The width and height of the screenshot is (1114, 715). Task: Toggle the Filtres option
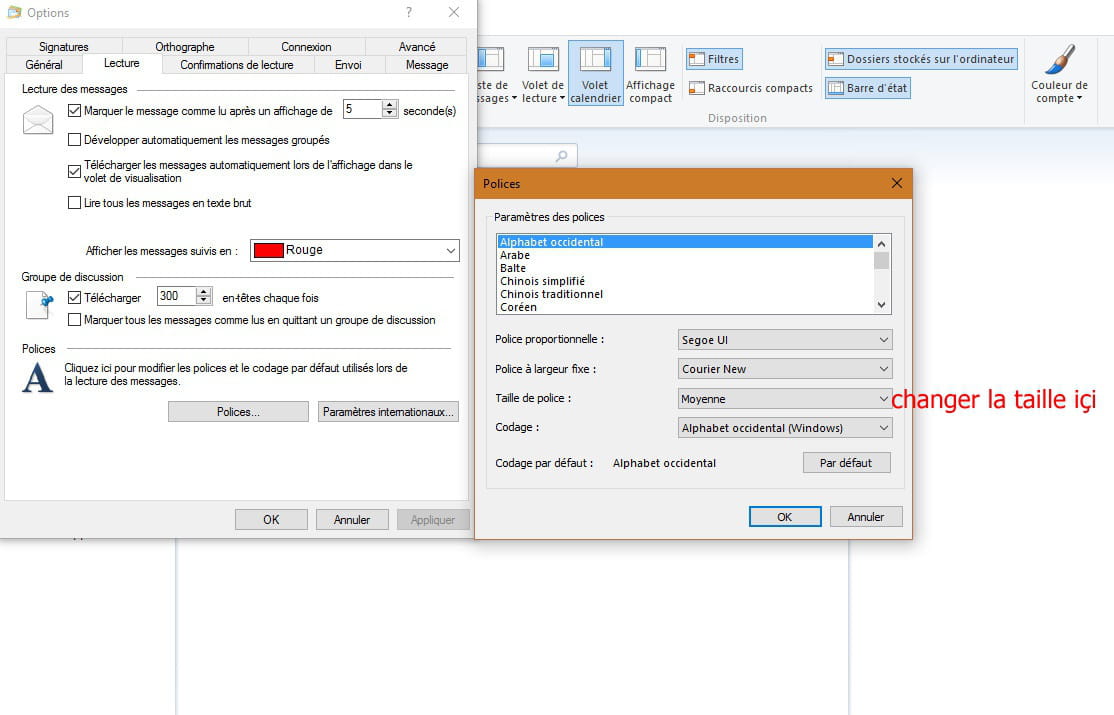(713, 58)
